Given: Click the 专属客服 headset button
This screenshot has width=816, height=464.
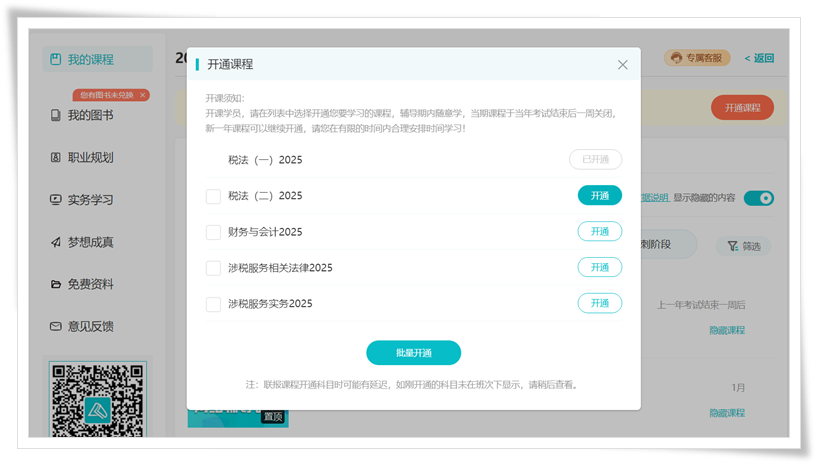Looking at the screenshot, I should click(697, 58).
